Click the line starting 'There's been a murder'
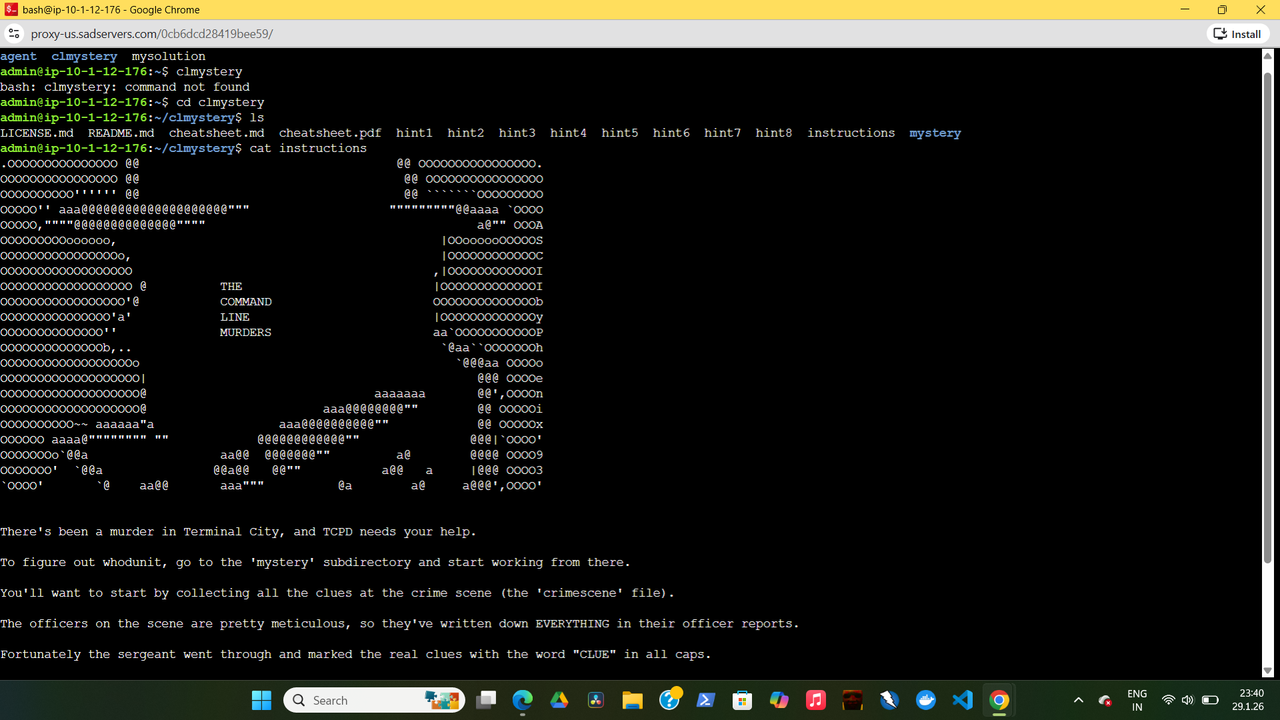The image size is (1280, 720). (238, 532)
